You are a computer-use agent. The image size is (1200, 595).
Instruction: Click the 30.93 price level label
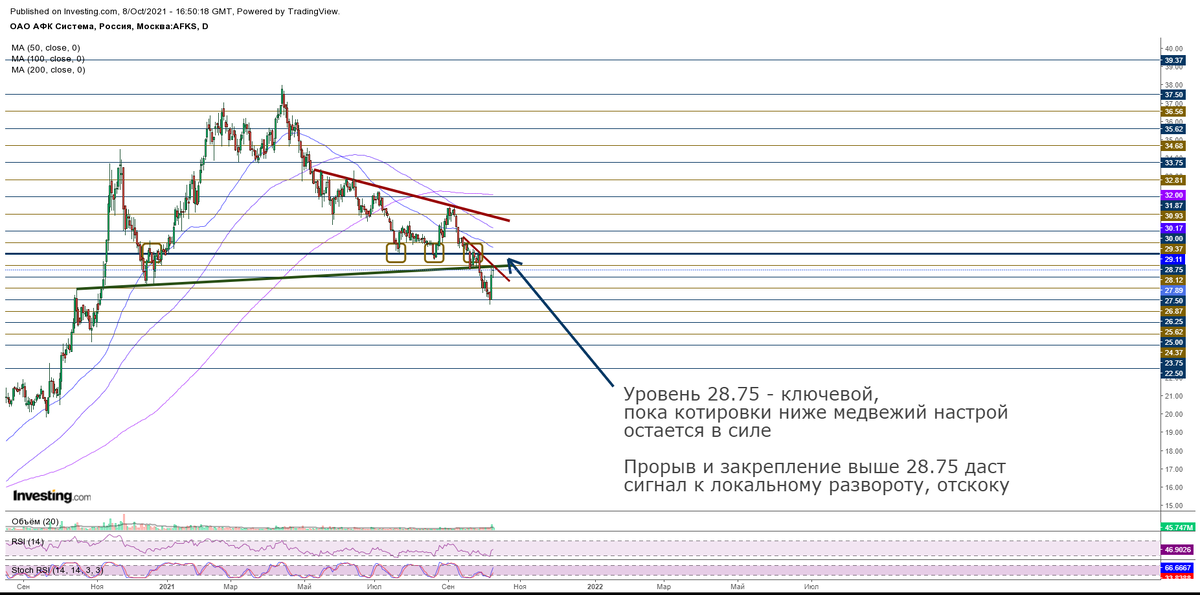1174,216
